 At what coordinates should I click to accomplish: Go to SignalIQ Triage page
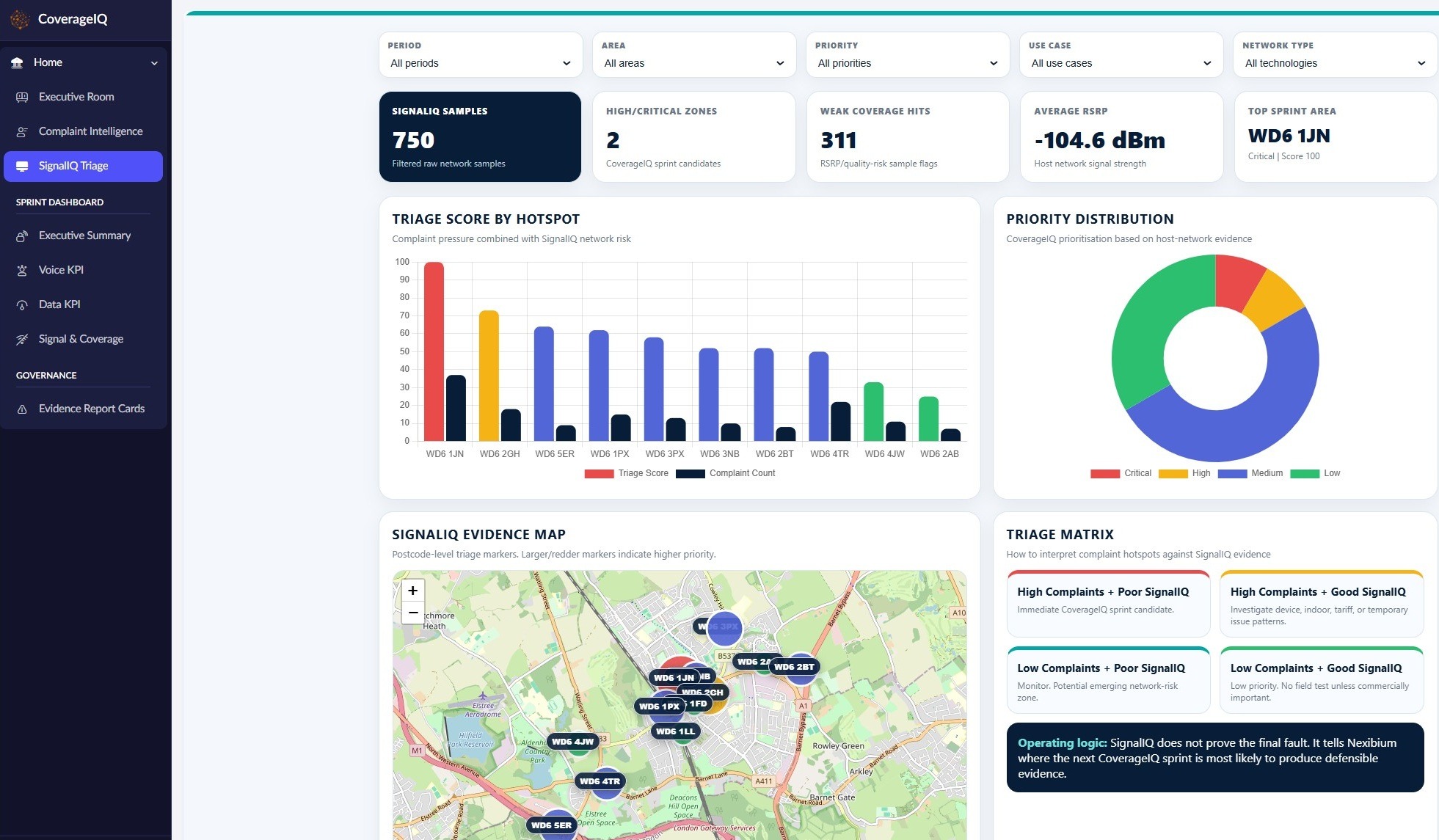coord(83,167)
